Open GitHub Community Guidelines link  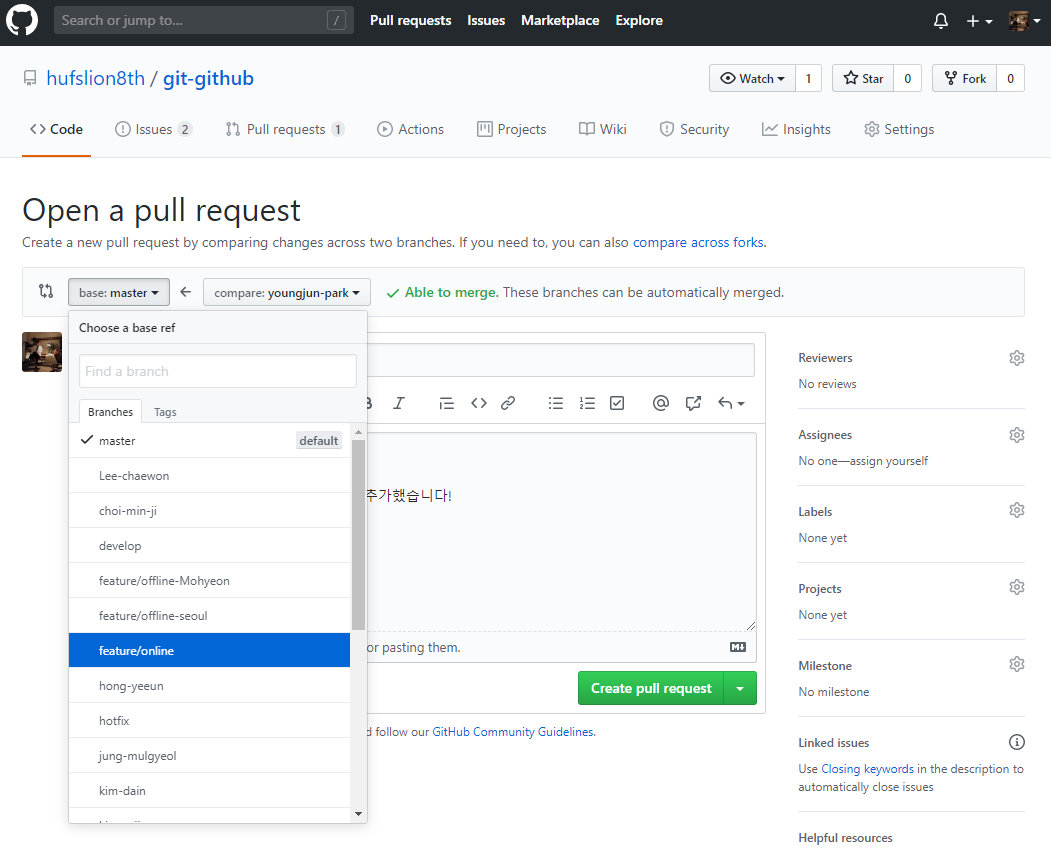(x=513, y=731)
